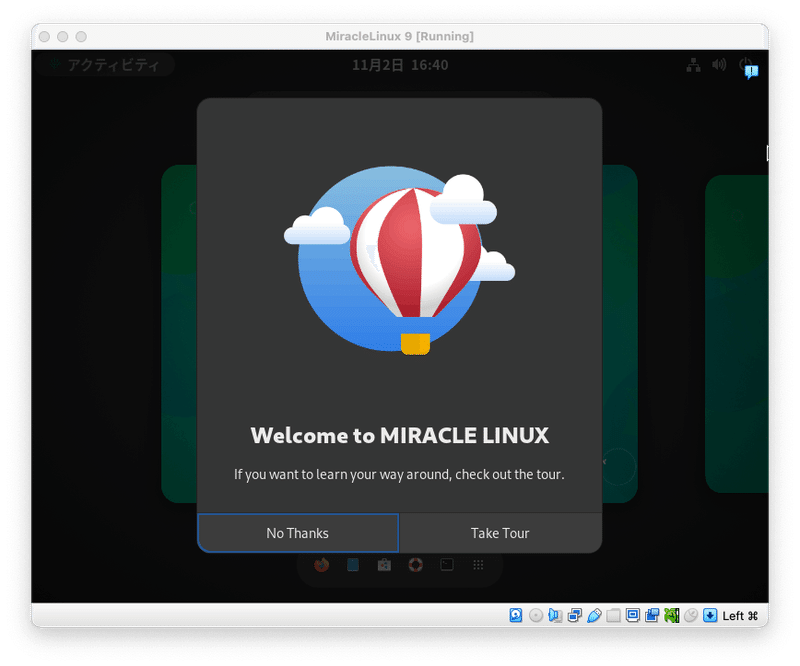
Task: Click VirtualBox recording status icon
Action: click(x=652, y=615)
